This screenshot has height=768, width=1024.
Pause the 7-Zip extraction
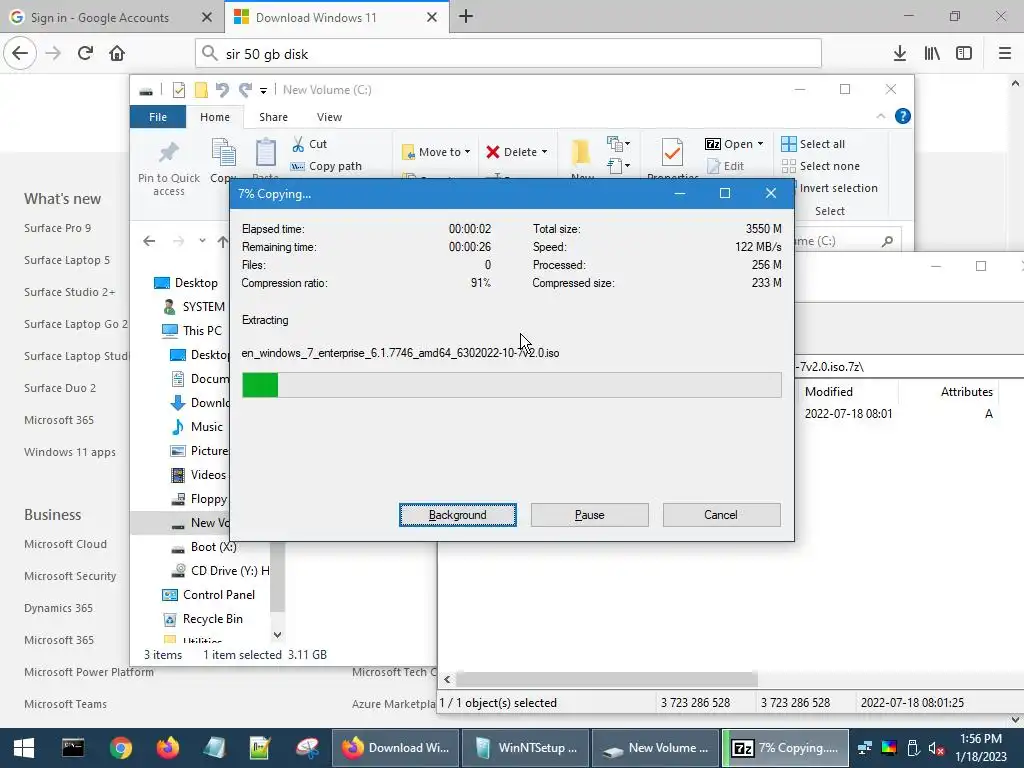tap(589, 515)
